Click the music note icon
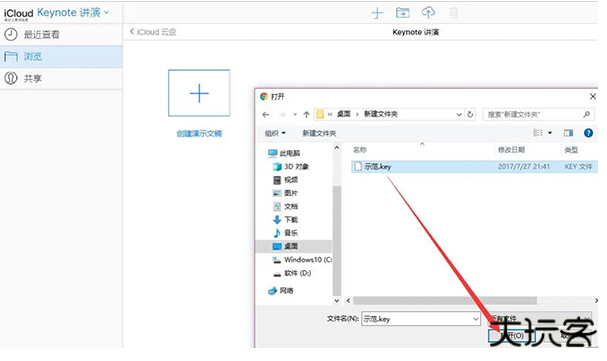 click(x=277, y=233)
